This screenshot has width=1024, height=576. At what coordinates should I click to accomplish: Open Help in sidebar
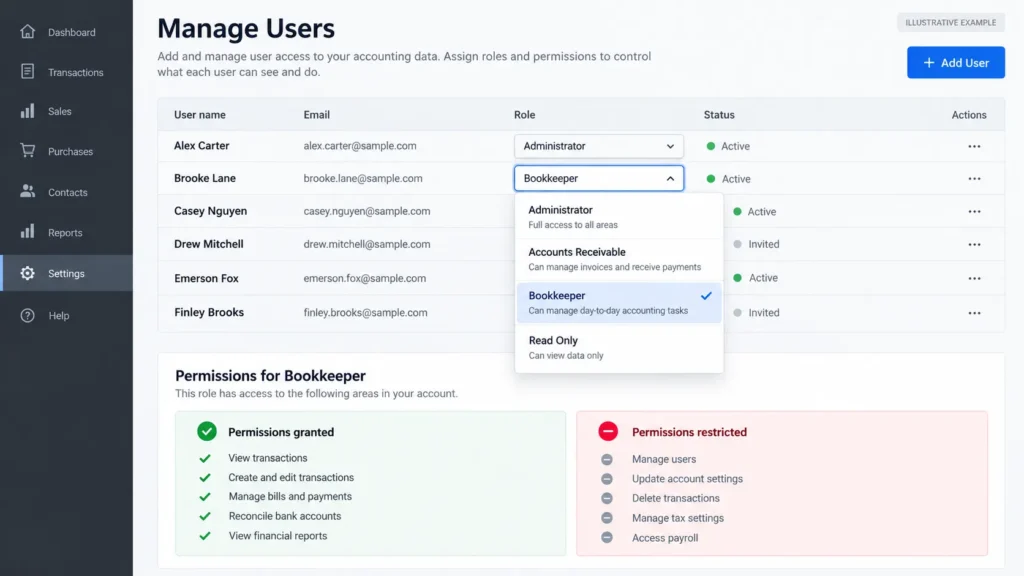click(66, 315)
